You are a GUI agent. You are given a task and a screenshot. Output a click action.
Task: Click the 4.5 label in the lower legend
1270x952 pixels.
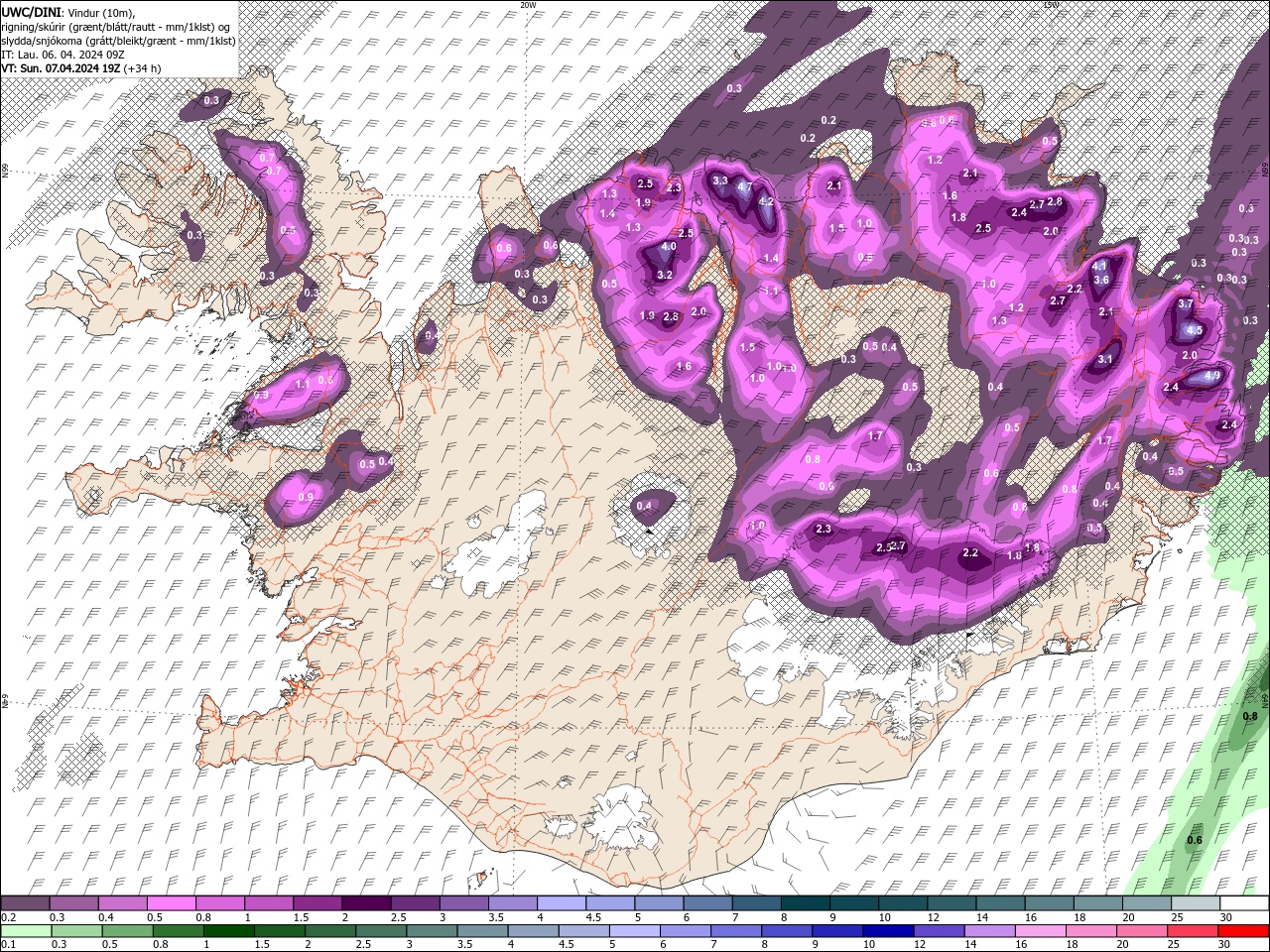pos(567,944)
